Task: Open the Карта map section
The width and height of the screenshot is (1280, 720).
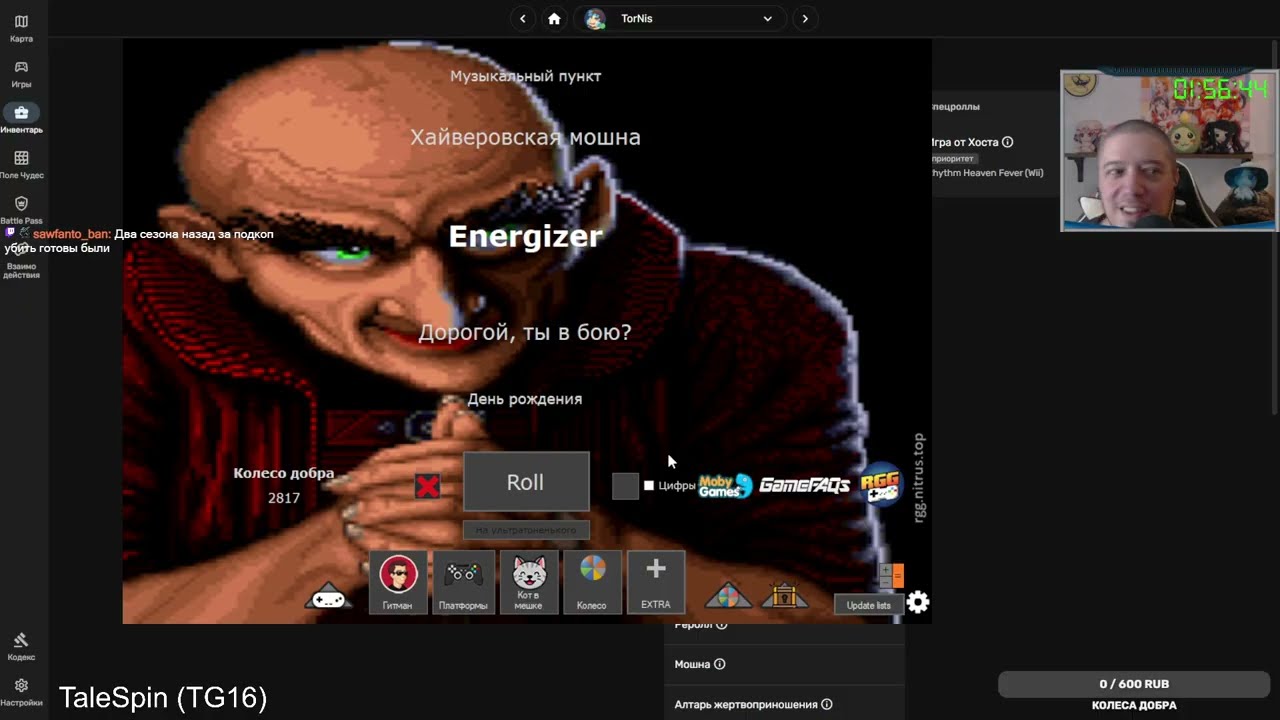Action: (21, 29)
